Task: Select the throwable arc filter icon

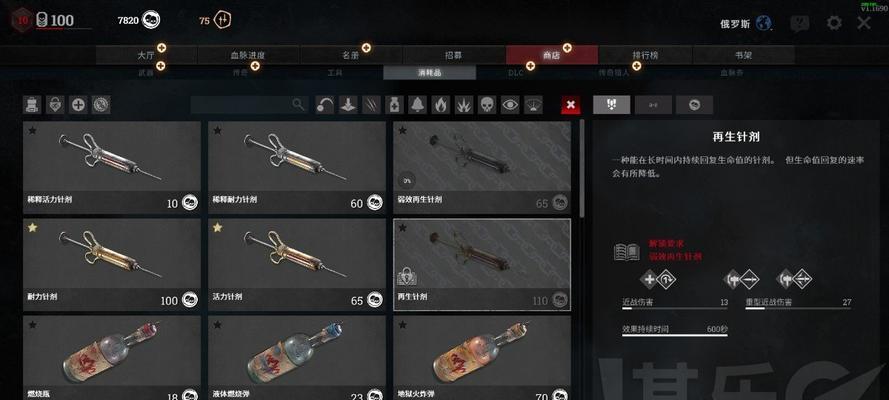Action: [x=325, y=105]
